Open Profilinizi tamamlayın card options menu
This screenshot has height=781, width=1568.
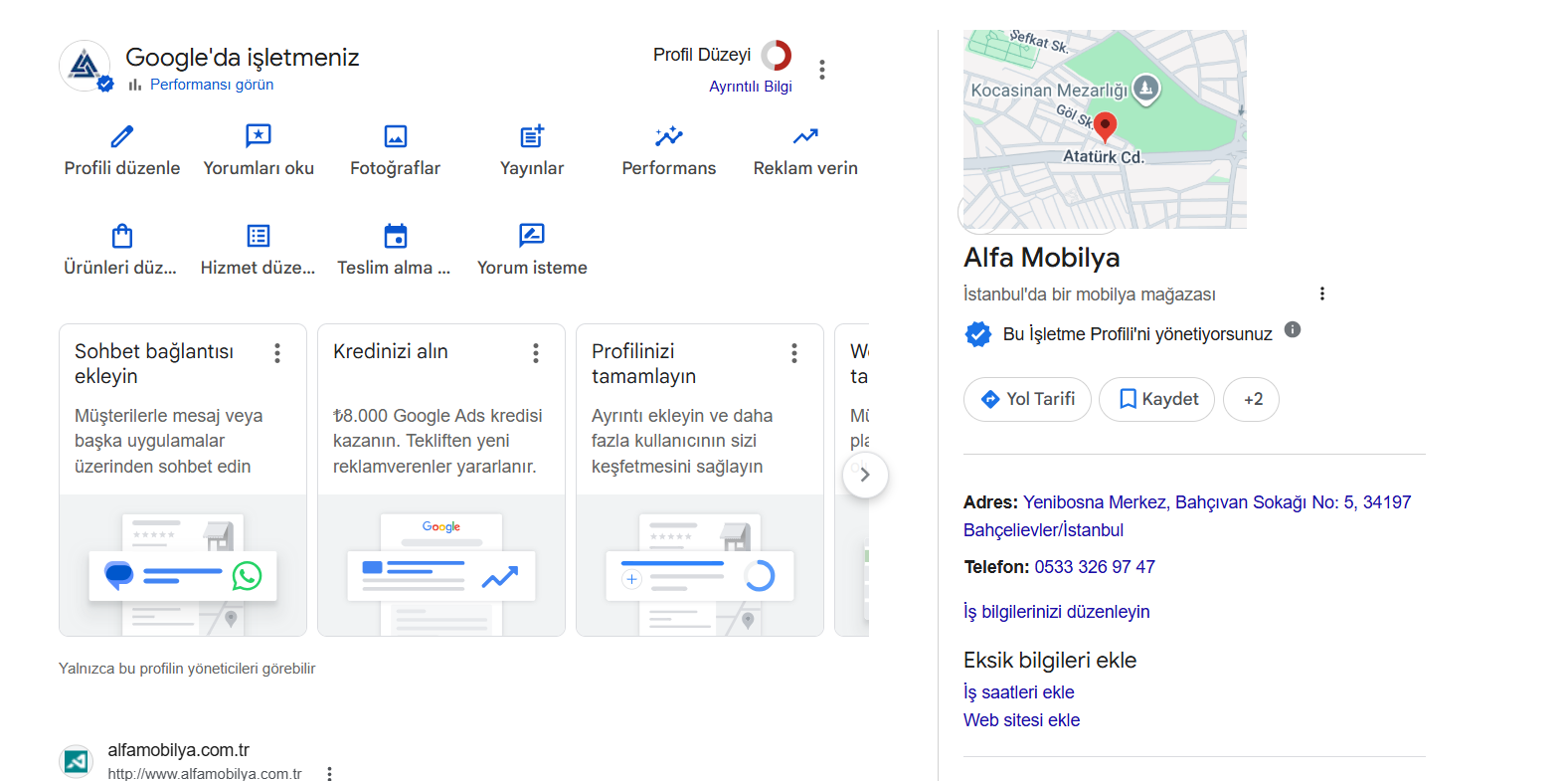coord(794,353)
